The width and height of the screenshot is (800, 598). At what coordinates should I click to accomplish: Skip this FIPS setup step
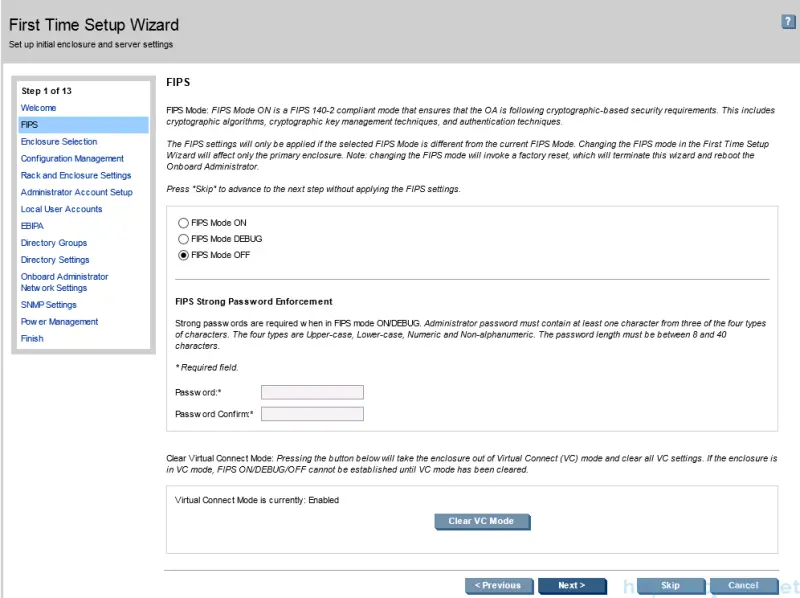click(x=670, y=585)
